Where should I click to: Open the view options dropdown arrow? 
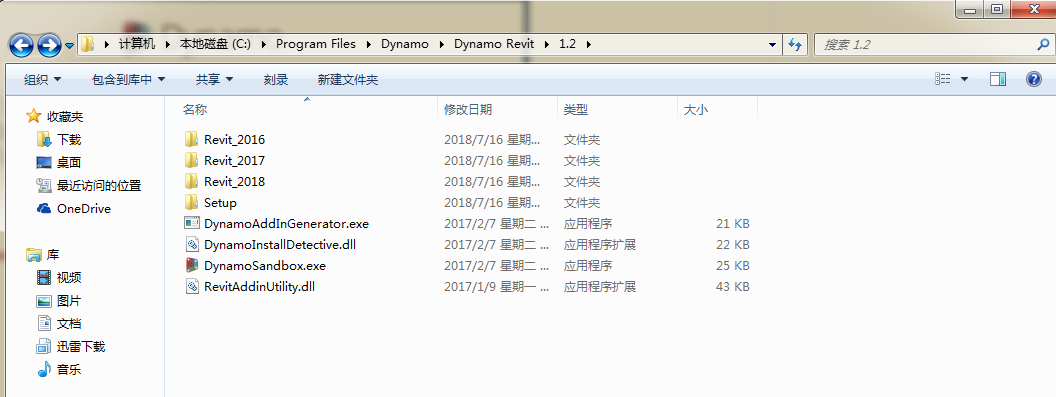(x=964, y=79)
